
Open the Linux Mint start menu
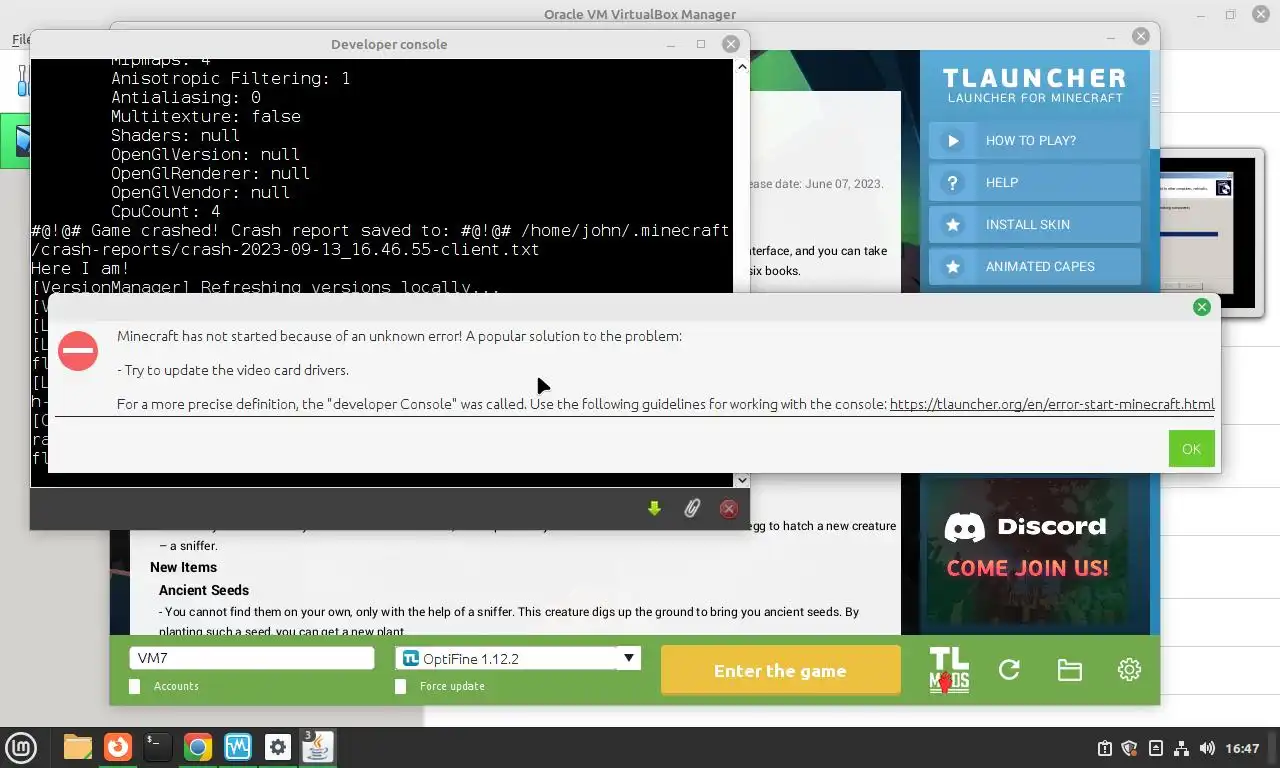pos(21,747)
